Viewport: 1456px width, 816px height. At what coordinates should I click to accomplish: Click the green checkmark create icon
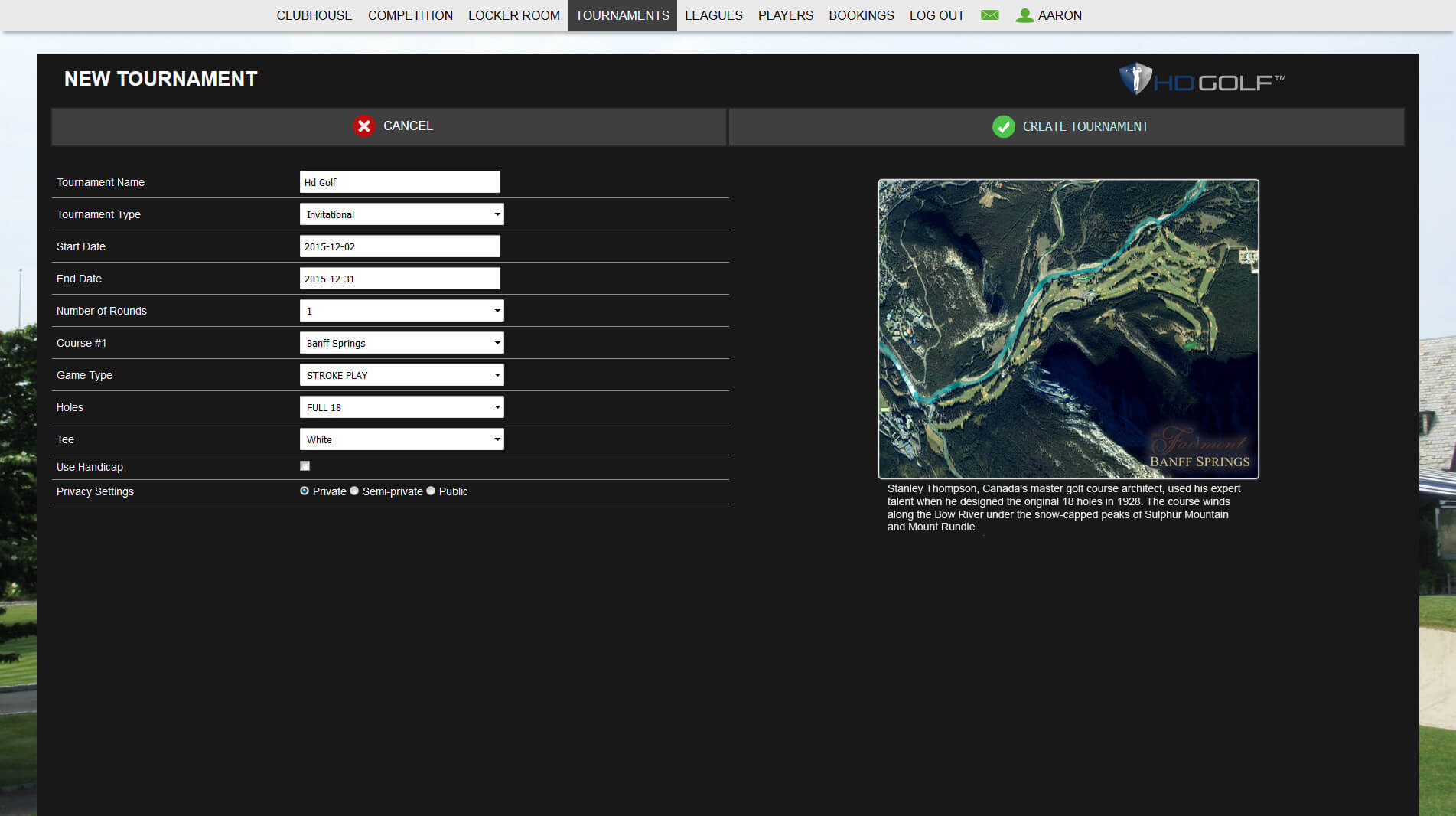pyautogui.click(x=1003, y=127)
